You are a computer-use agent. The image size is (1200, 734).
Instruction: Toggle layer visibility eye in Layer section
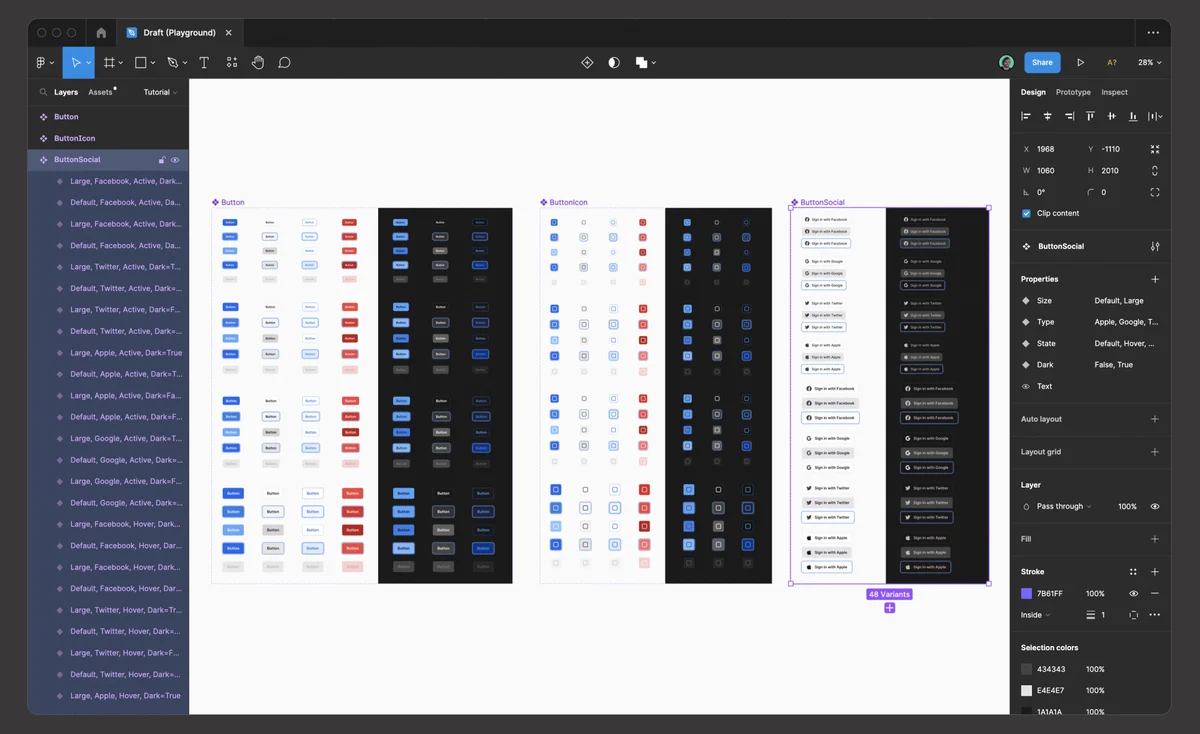click(1155, 506)
